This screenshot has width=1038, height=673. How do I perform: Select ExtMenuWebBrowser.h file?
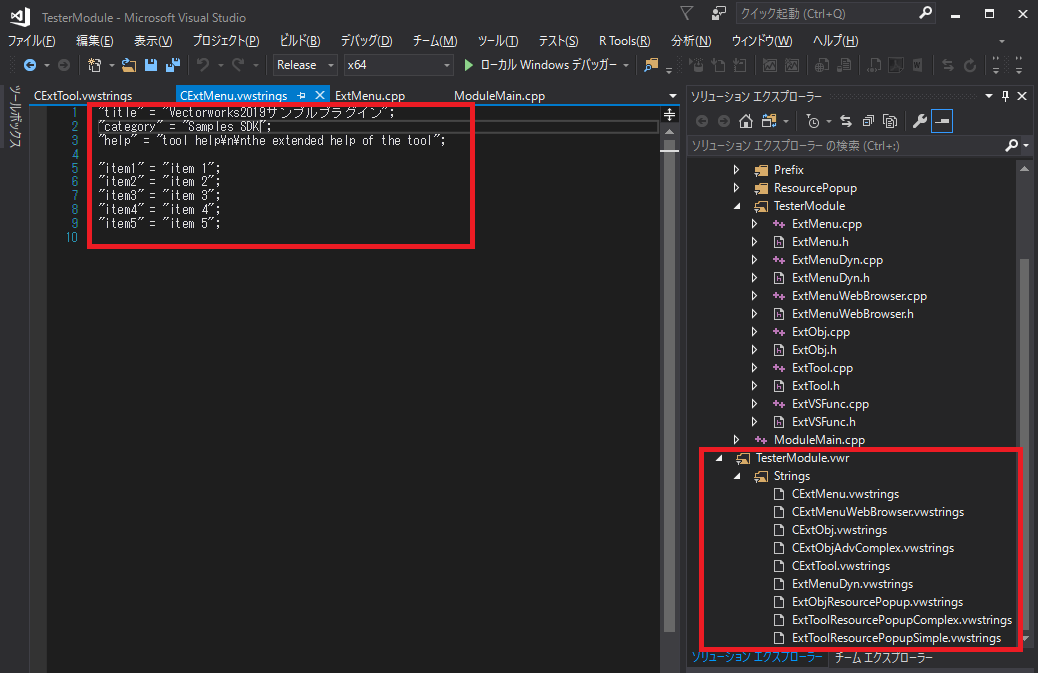point(853,314)
